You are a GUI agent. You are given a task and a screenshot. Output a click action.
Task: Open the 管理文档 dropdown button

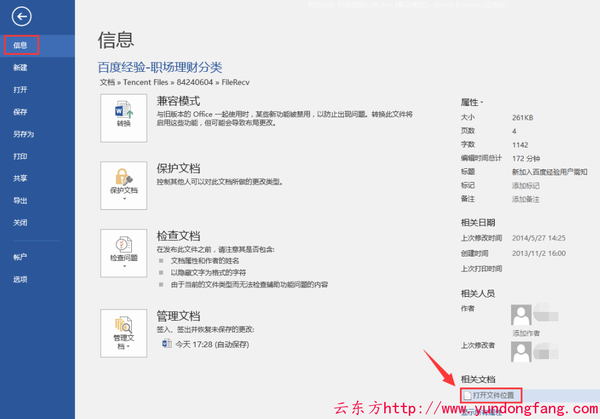(124, 333)
